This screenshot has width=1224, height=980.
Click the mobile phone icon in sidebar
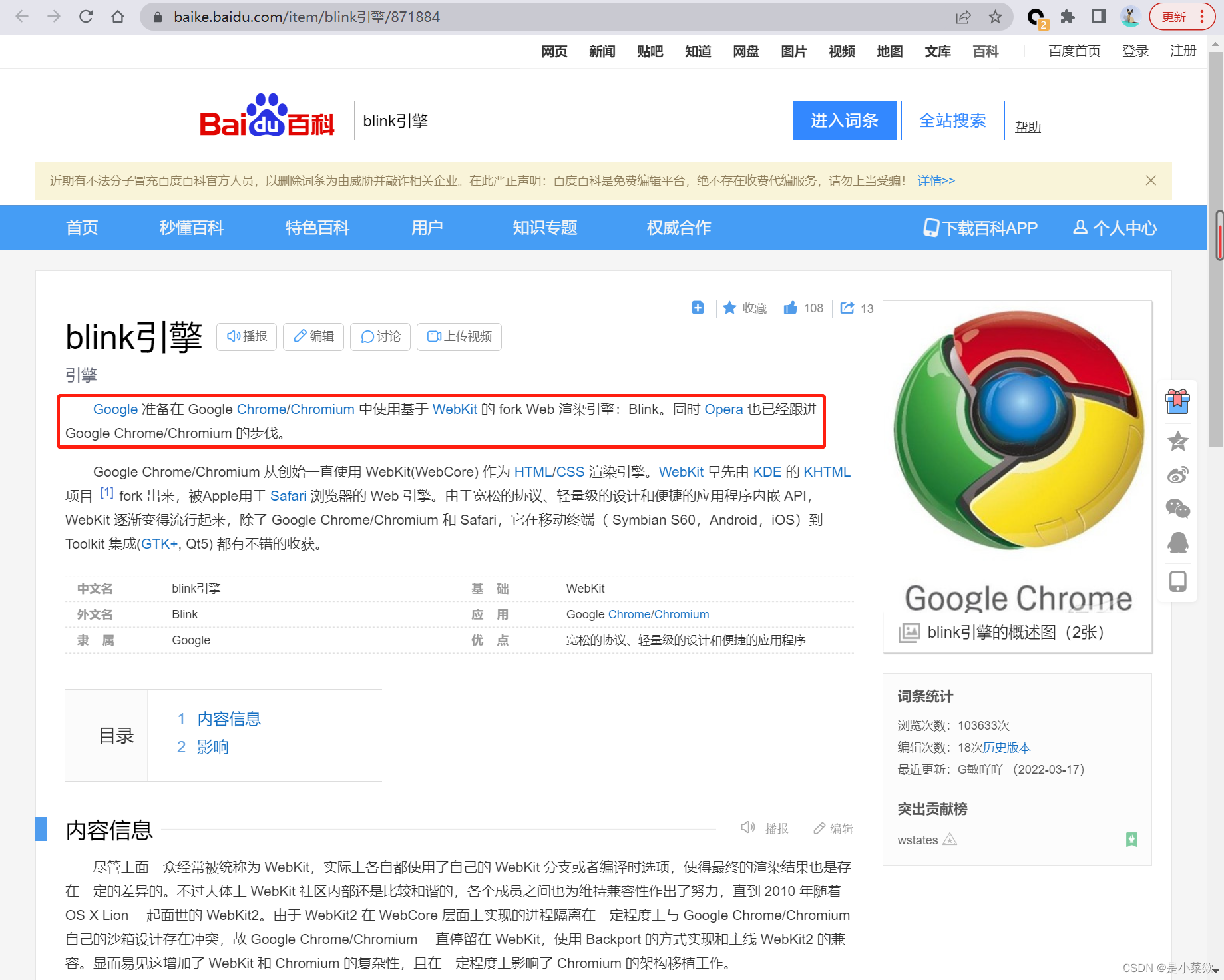pos(1177,581)
